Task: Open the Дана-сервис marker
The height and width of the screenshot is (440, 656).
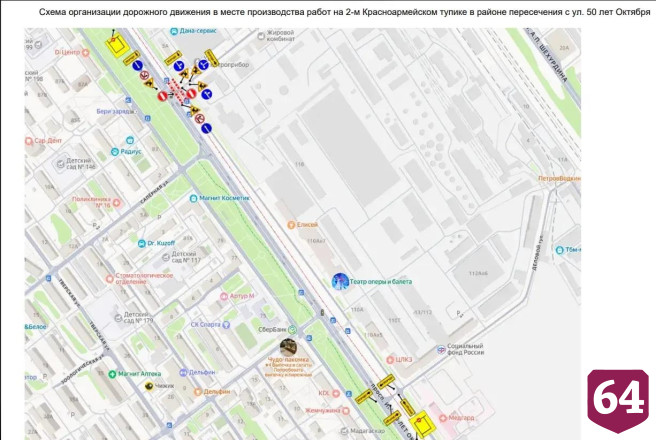Action: [x=174, y=31]
